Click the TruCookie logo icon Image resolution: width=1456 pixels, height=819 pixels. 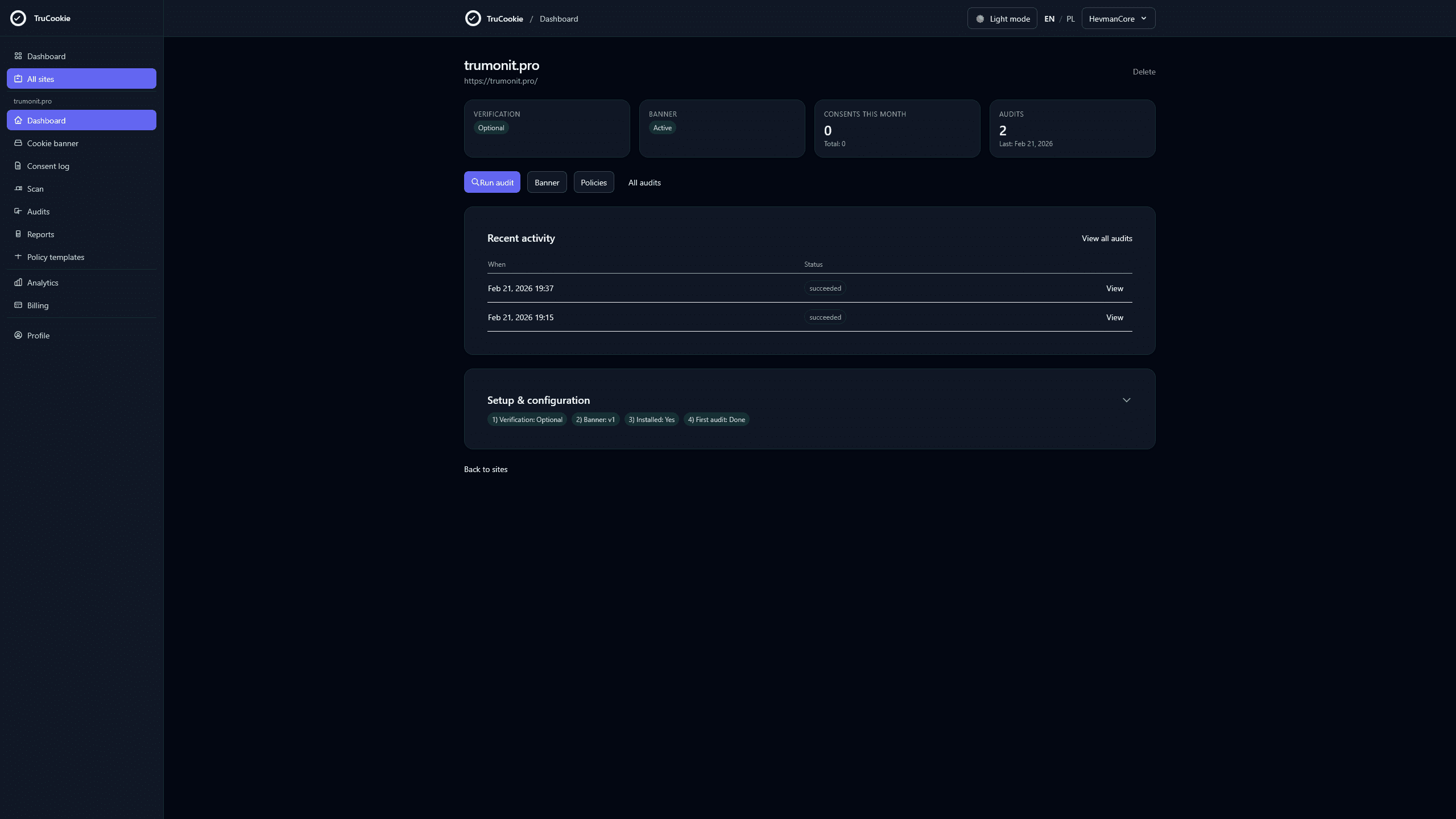tap(18, 18)
